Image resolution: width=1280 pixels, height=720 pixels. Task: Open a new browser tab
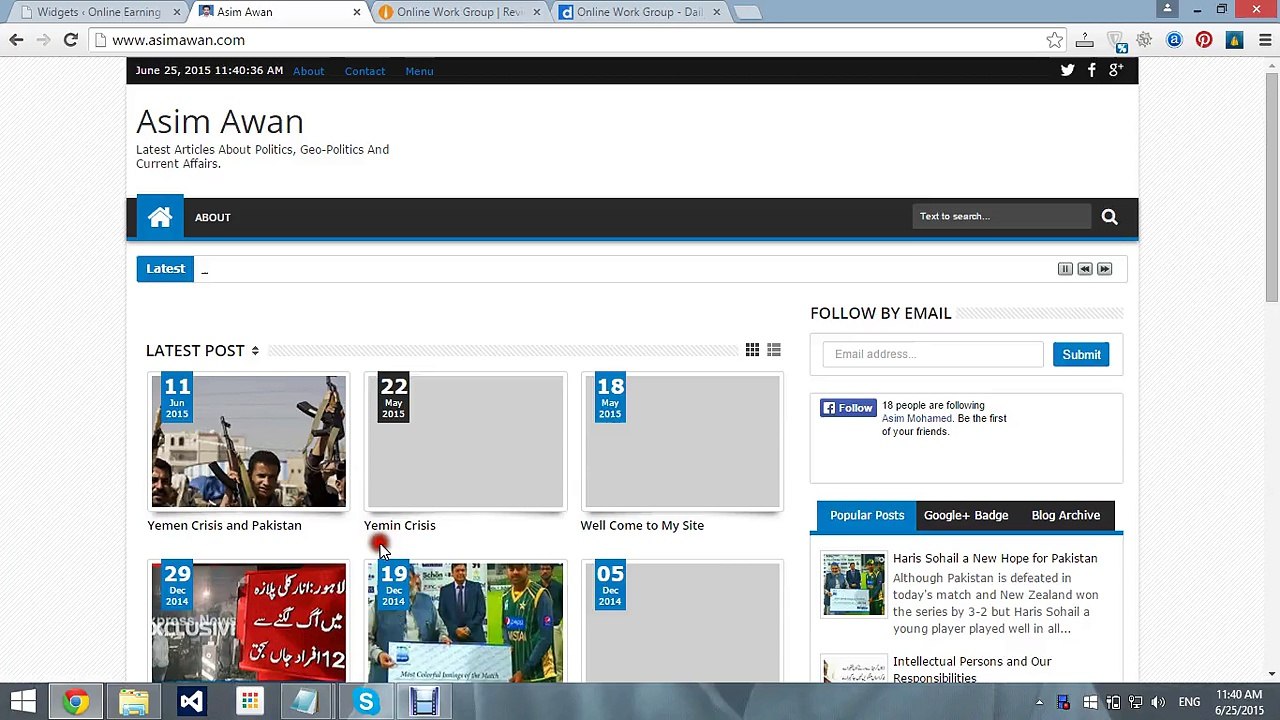pyautogui.click(x=747, y=12)
